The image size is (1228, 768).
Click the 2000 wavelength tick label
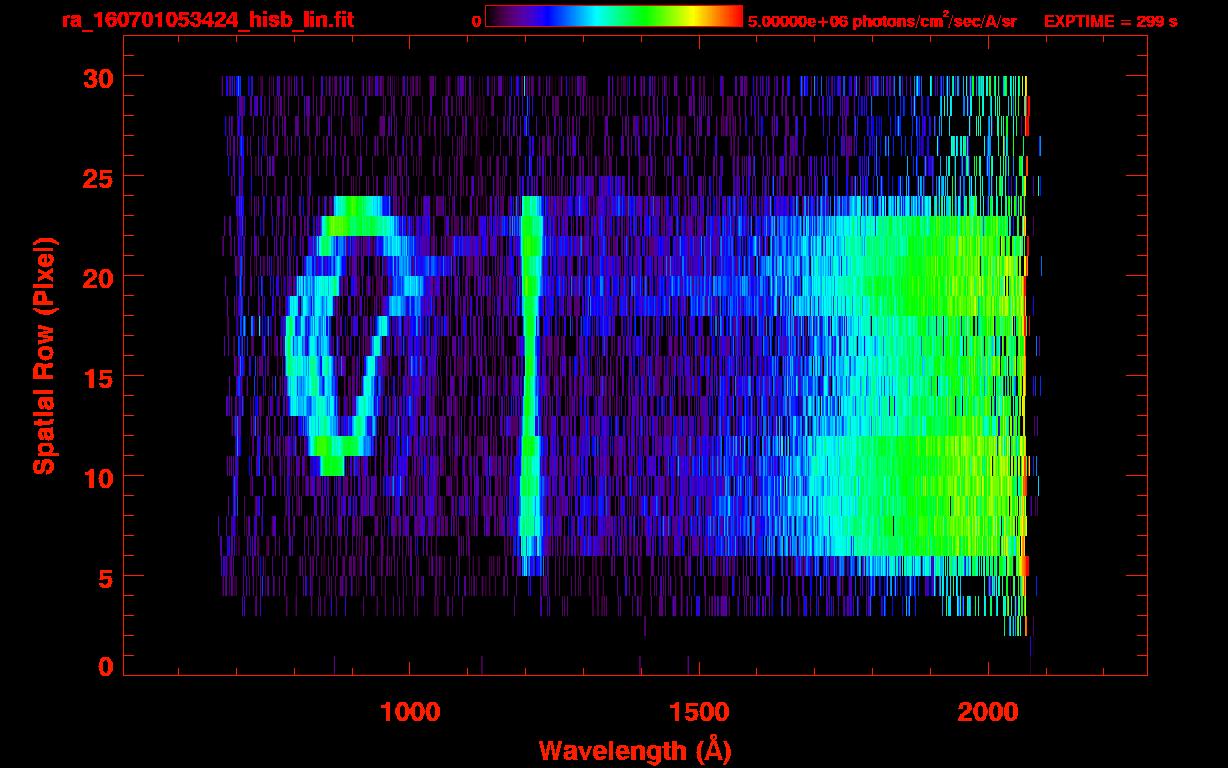987,711
